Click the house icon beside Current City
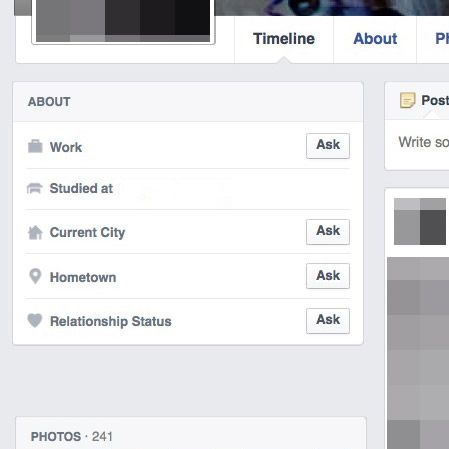449x449 pixels. click(35, 232)
